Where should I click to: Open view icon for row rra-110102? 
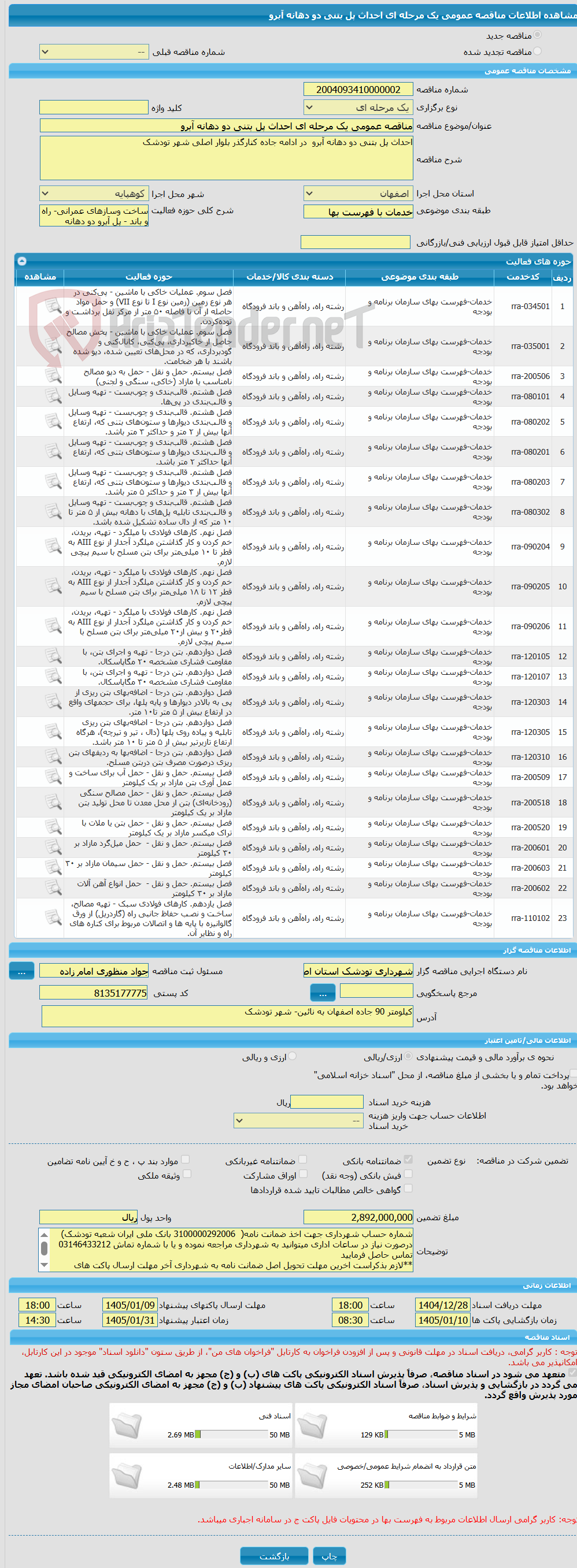(x=54, y=918)
